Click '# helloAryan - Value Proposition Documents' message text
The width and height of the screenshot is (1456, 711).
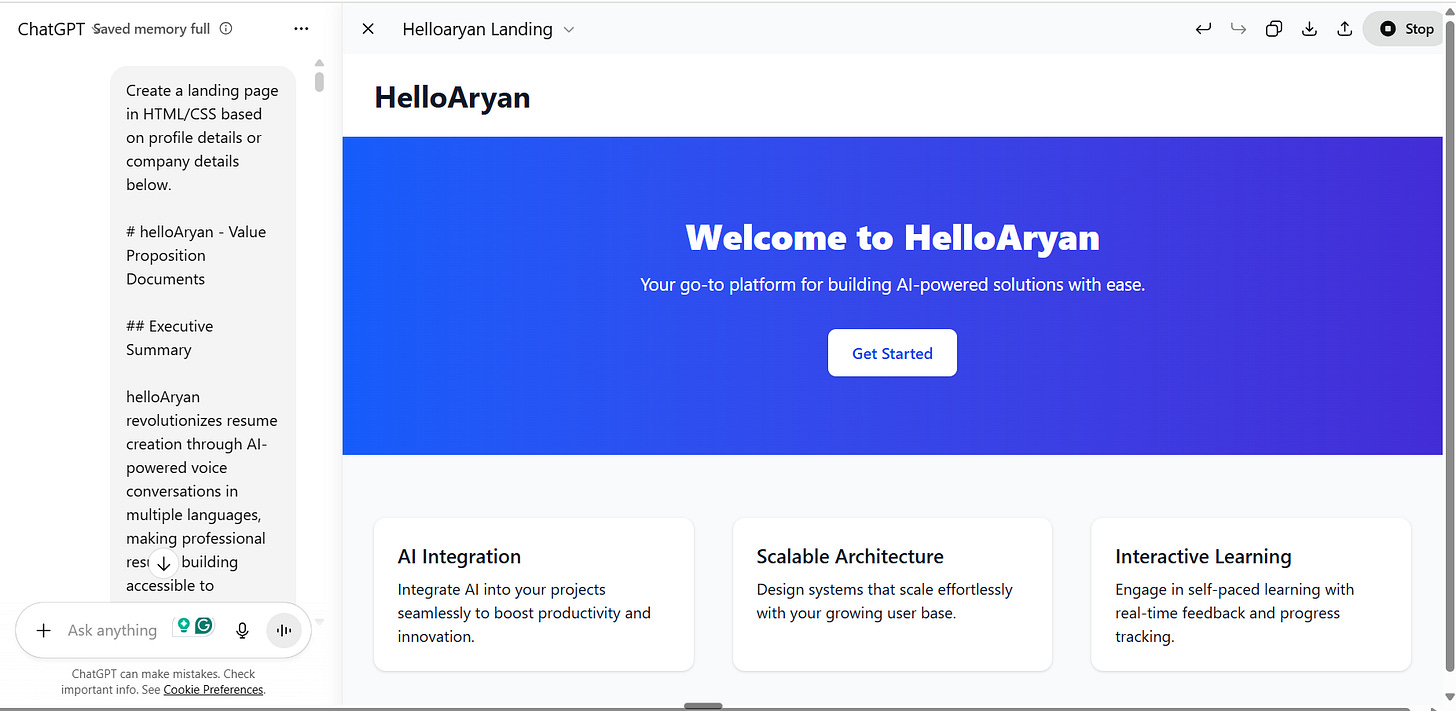coord(196,255)
